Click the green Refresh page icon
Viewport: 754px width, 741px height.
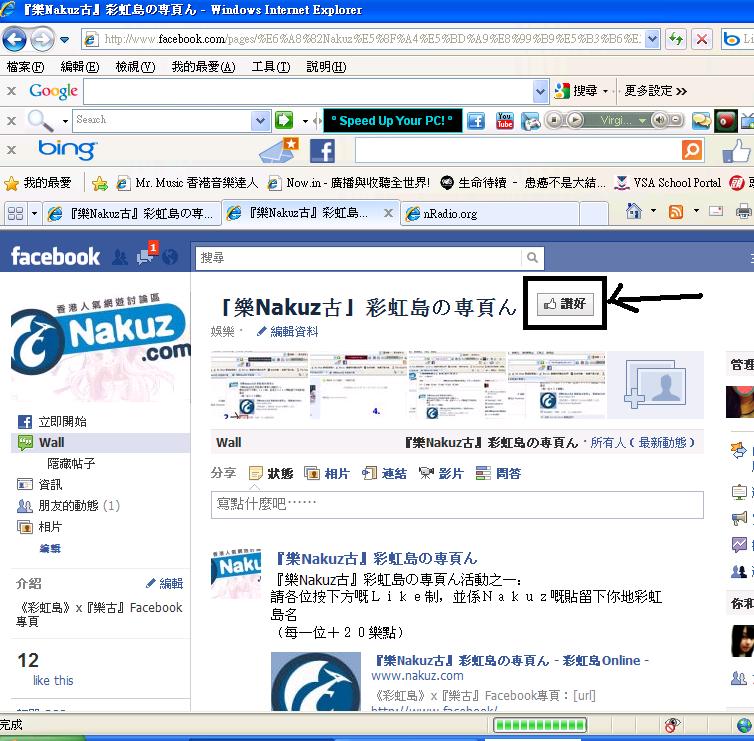(x=676, y=39)
